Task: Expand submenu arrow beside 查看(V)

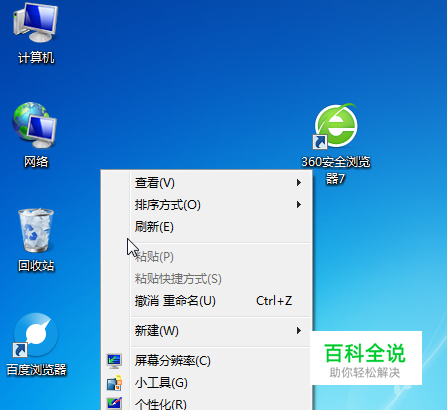Action: coord(299,183)
